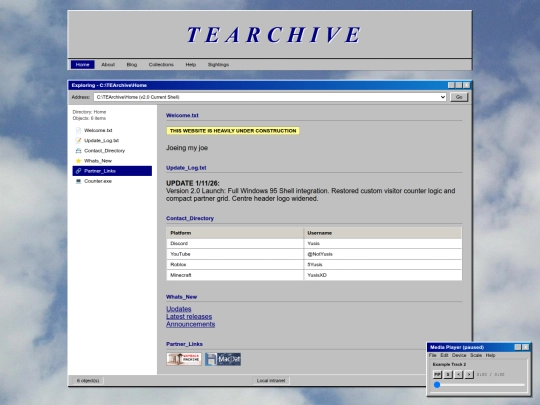Click the Username column header

tap(383, 233)
